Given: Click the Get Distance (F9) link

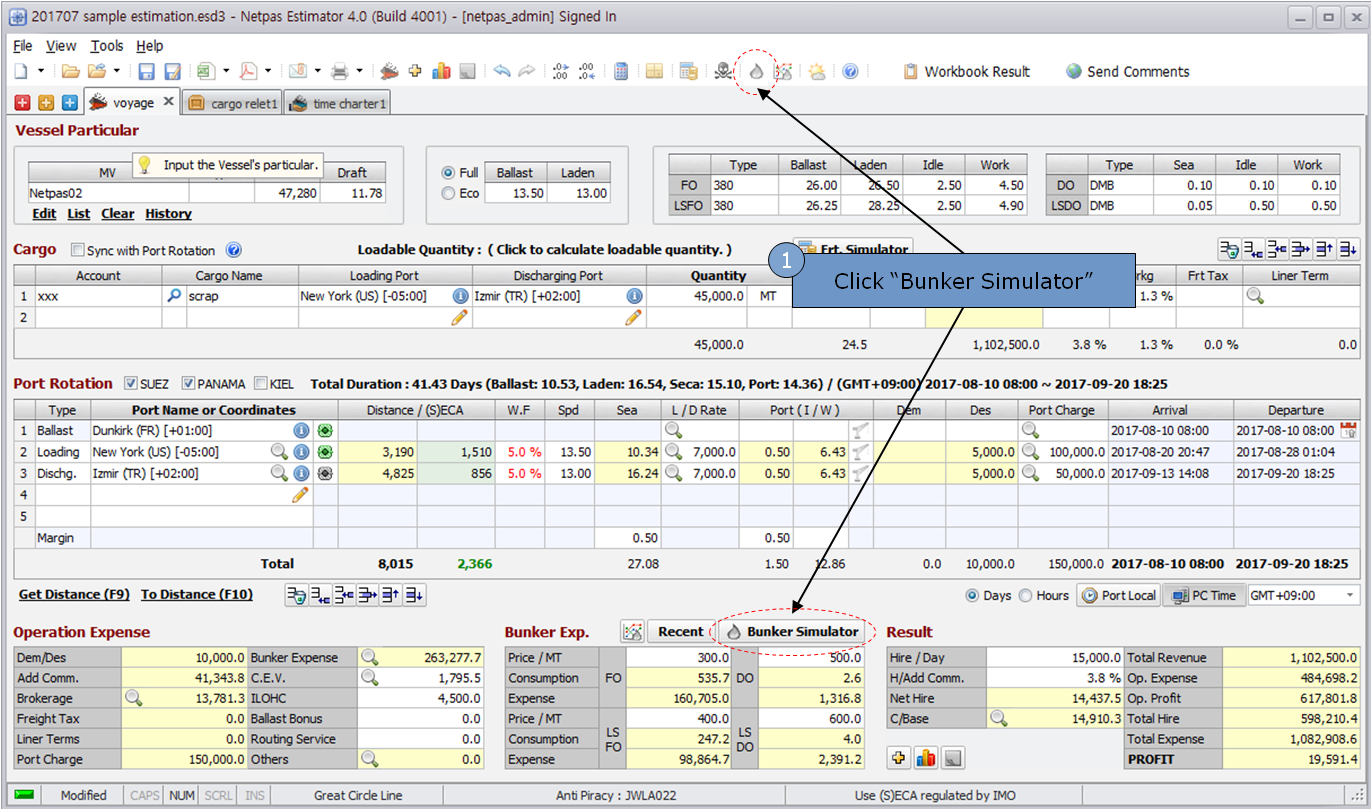Looking at the screenshot, I should tap(74, 595).
